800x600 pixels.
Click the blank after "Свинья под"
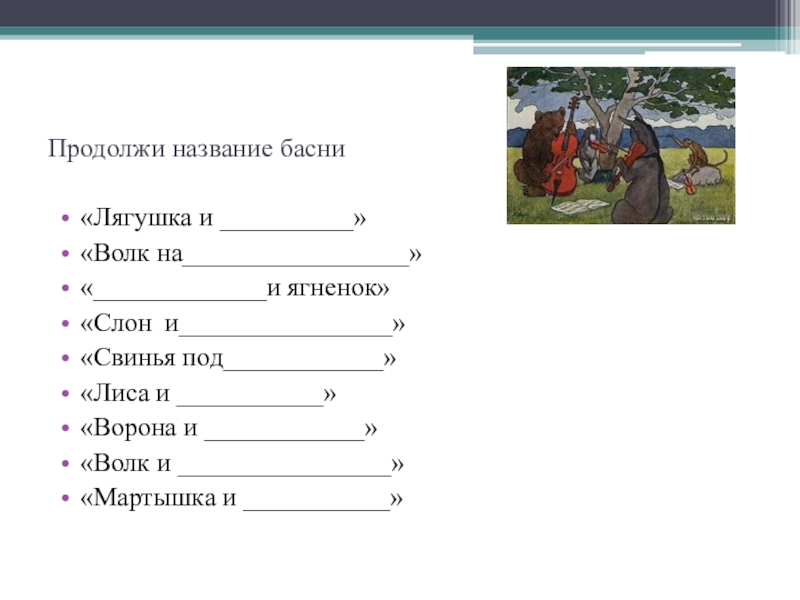pyautogui.click(x=303, y=360)
